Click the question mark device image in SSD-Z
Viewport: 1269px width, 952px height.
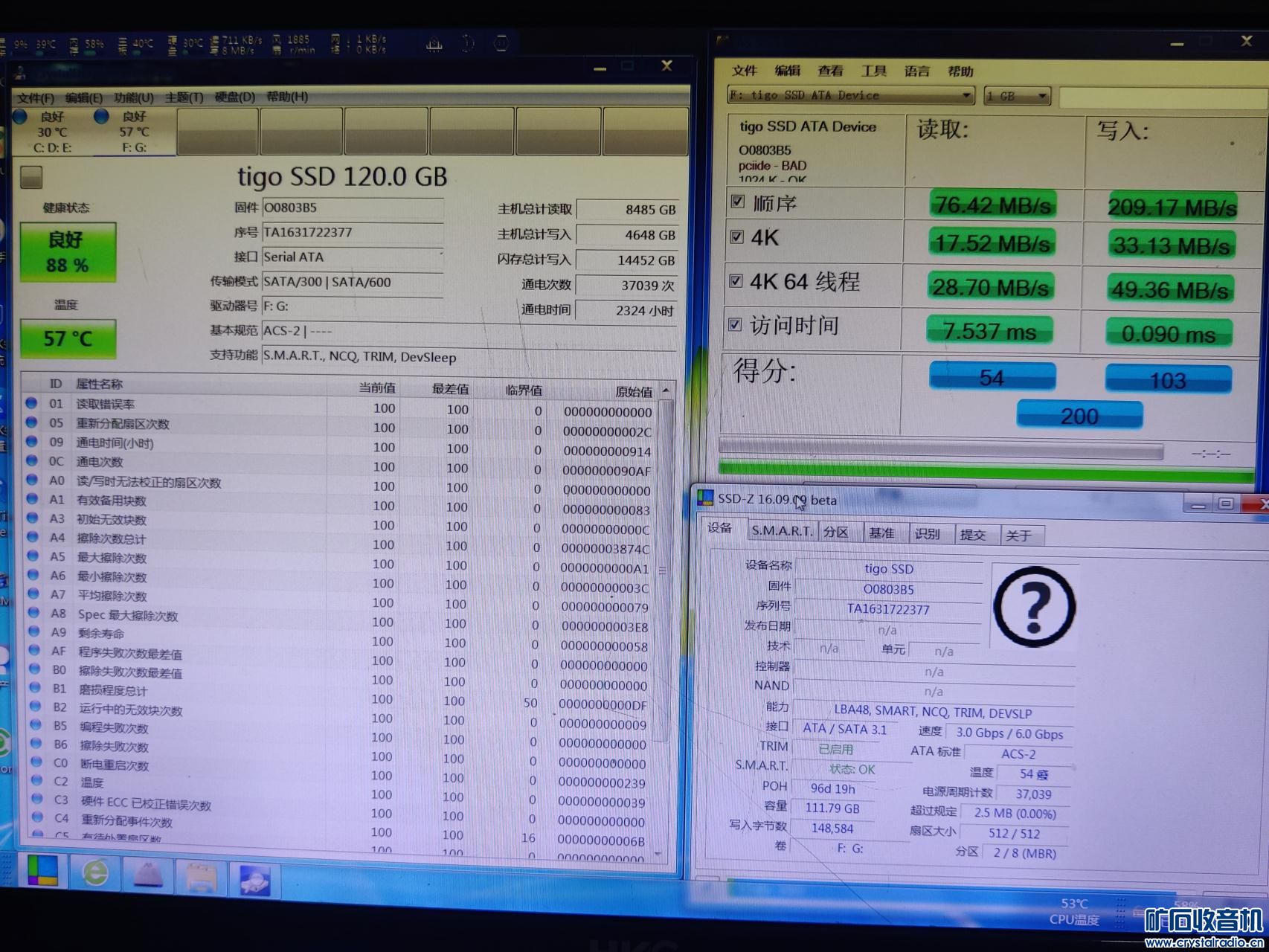coord(1035,606)
